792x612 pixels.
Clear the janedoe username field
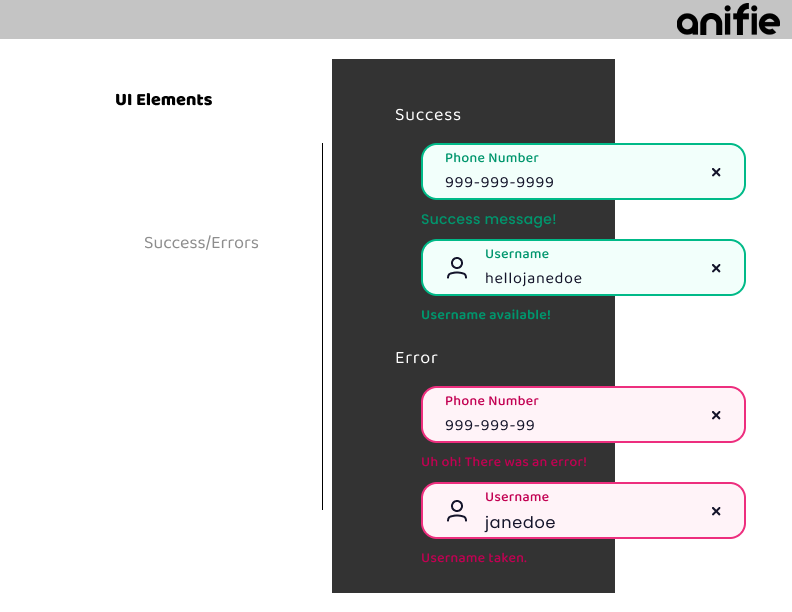tap(716, 511)
